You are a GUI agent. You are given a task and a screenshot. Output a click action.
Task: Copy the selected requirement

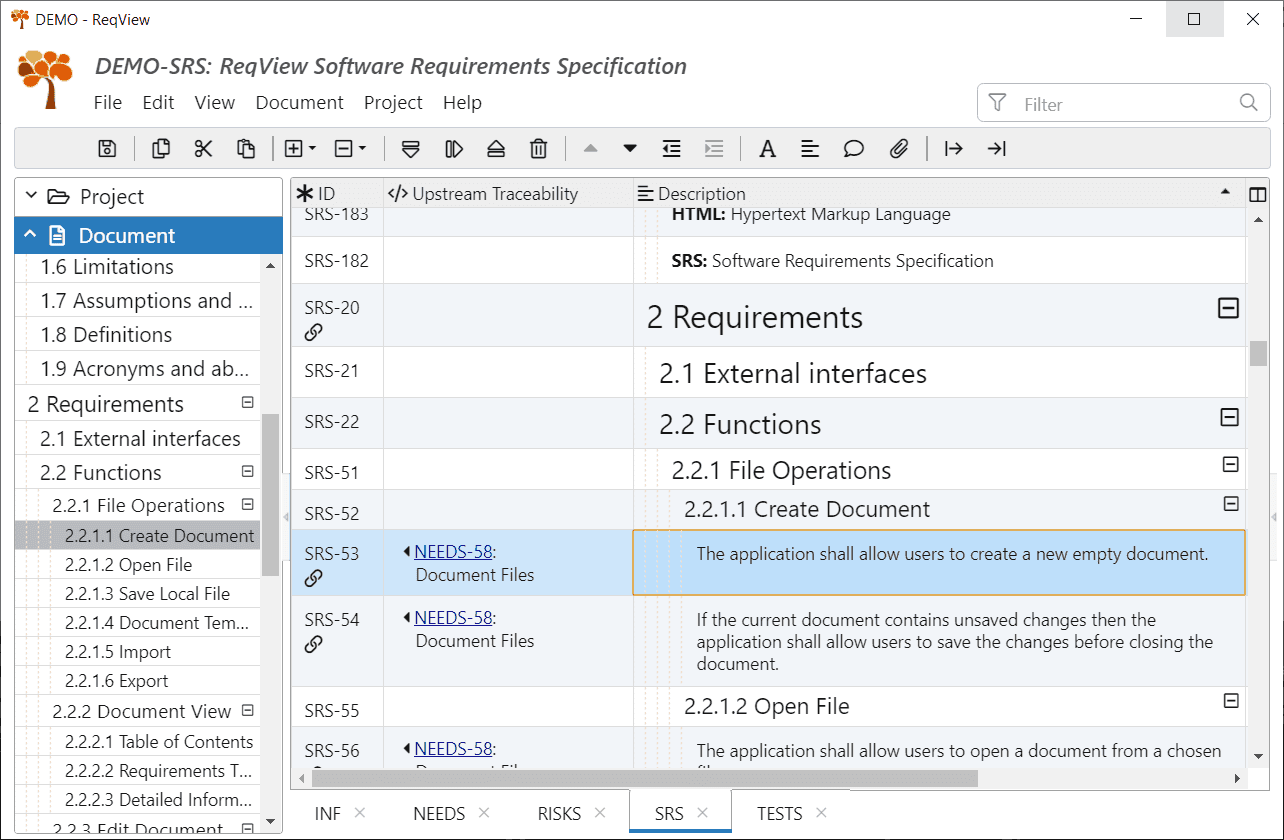160,148
